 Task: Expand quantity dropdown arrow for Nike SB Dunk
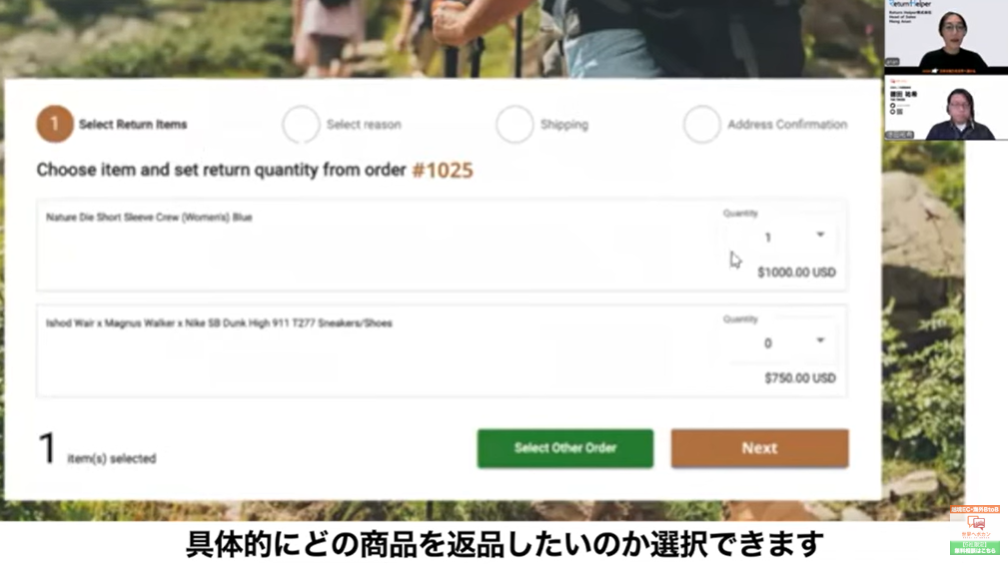point(820,340)
